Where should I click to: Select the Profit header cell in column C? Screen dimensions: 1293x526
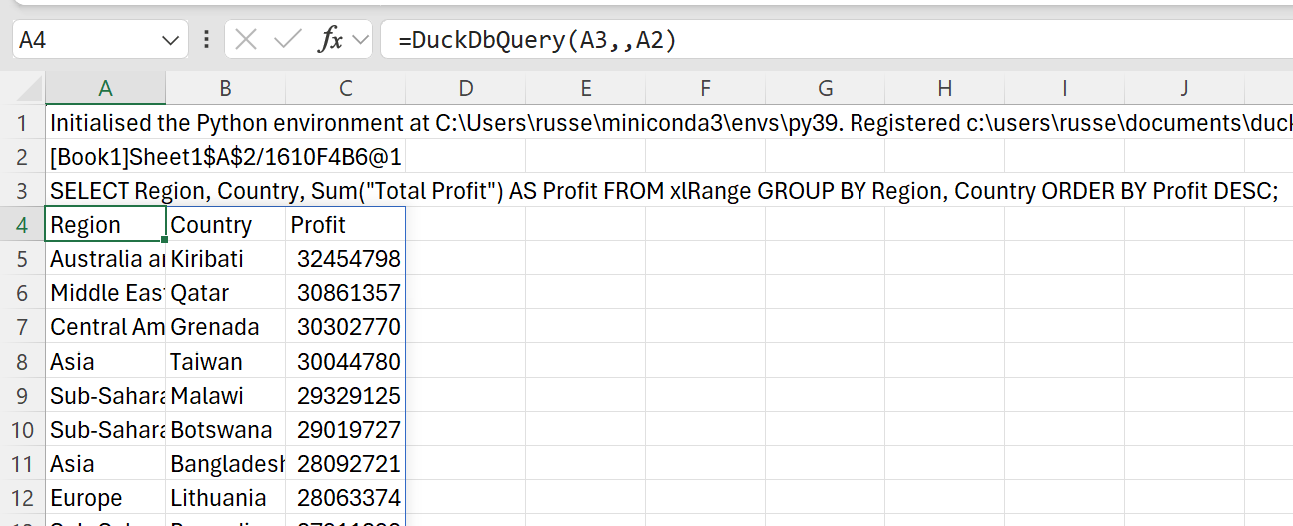[345, 225]
